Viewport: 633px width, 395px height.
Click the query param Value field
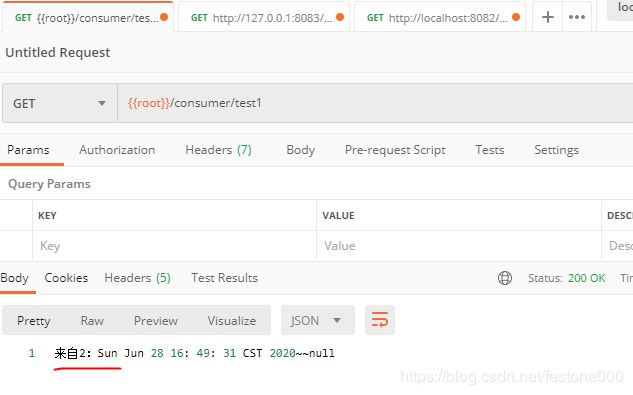[x=459, y=246]
